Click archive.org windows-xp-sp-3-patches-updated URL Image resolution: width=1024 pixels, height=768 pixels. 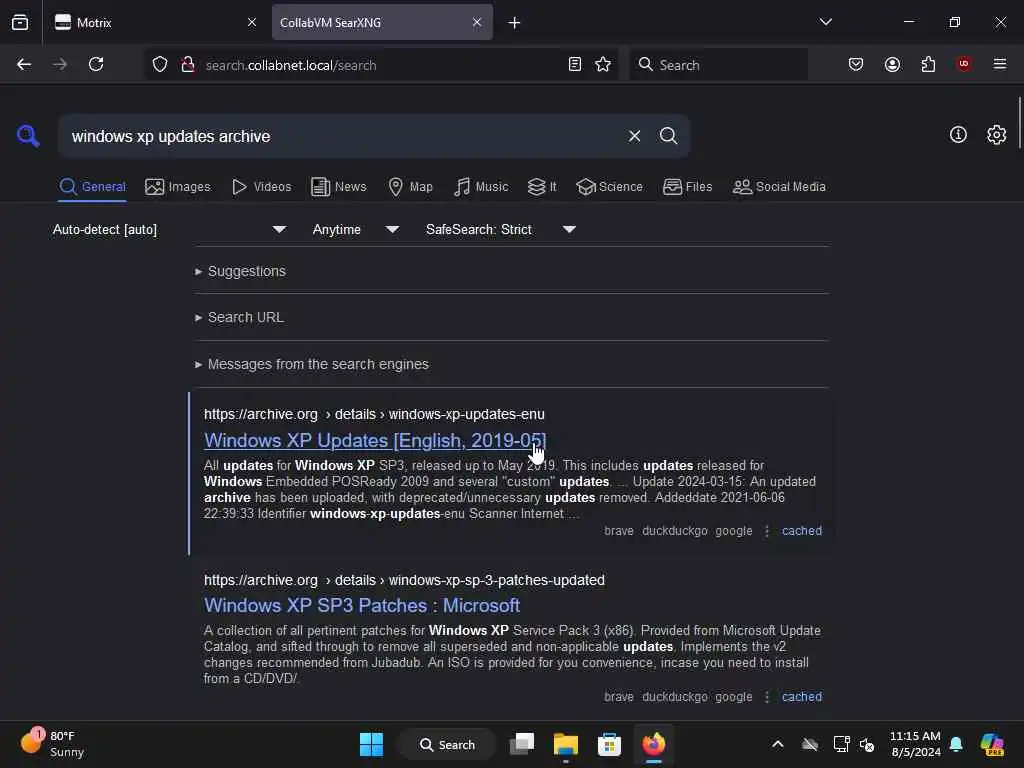pos(404,580)
